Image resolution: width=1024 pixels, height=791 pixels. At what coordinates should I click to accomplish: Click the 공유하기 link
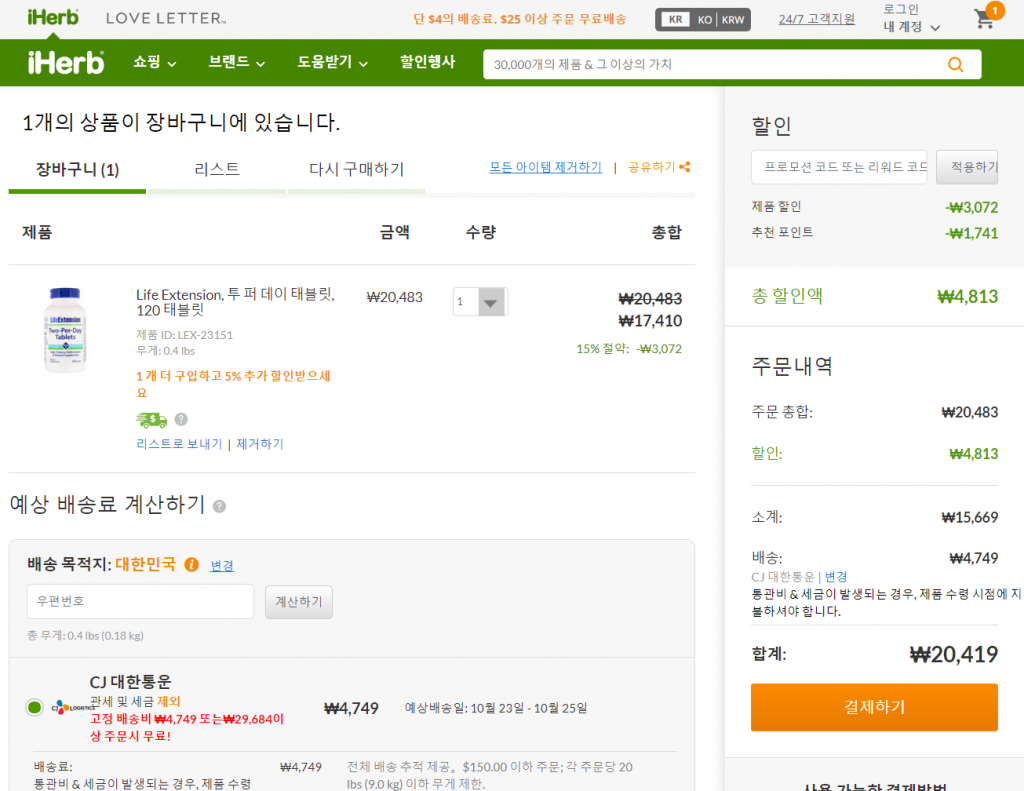click(x=651, y=167)
